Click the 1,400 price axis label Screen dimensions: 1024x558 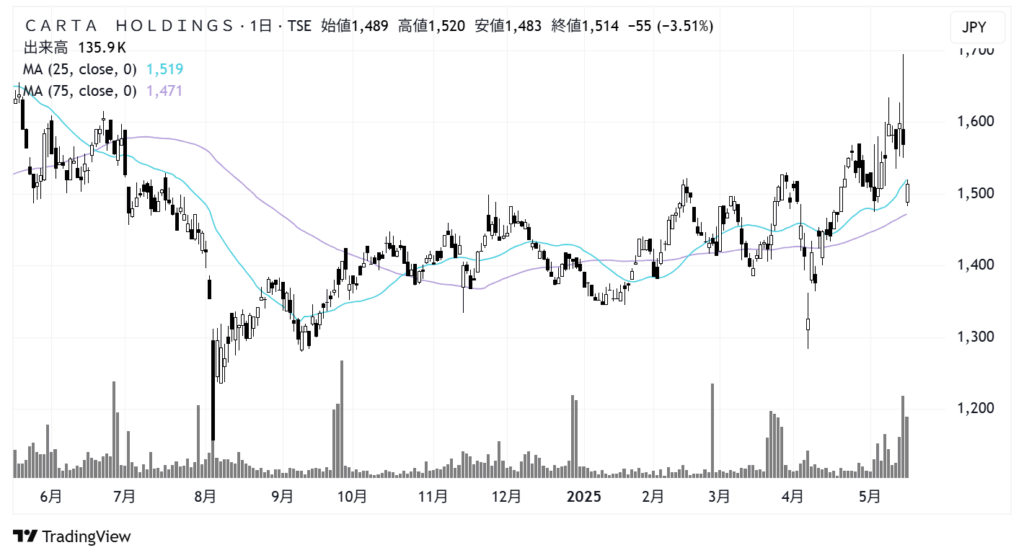coord(976,265)
